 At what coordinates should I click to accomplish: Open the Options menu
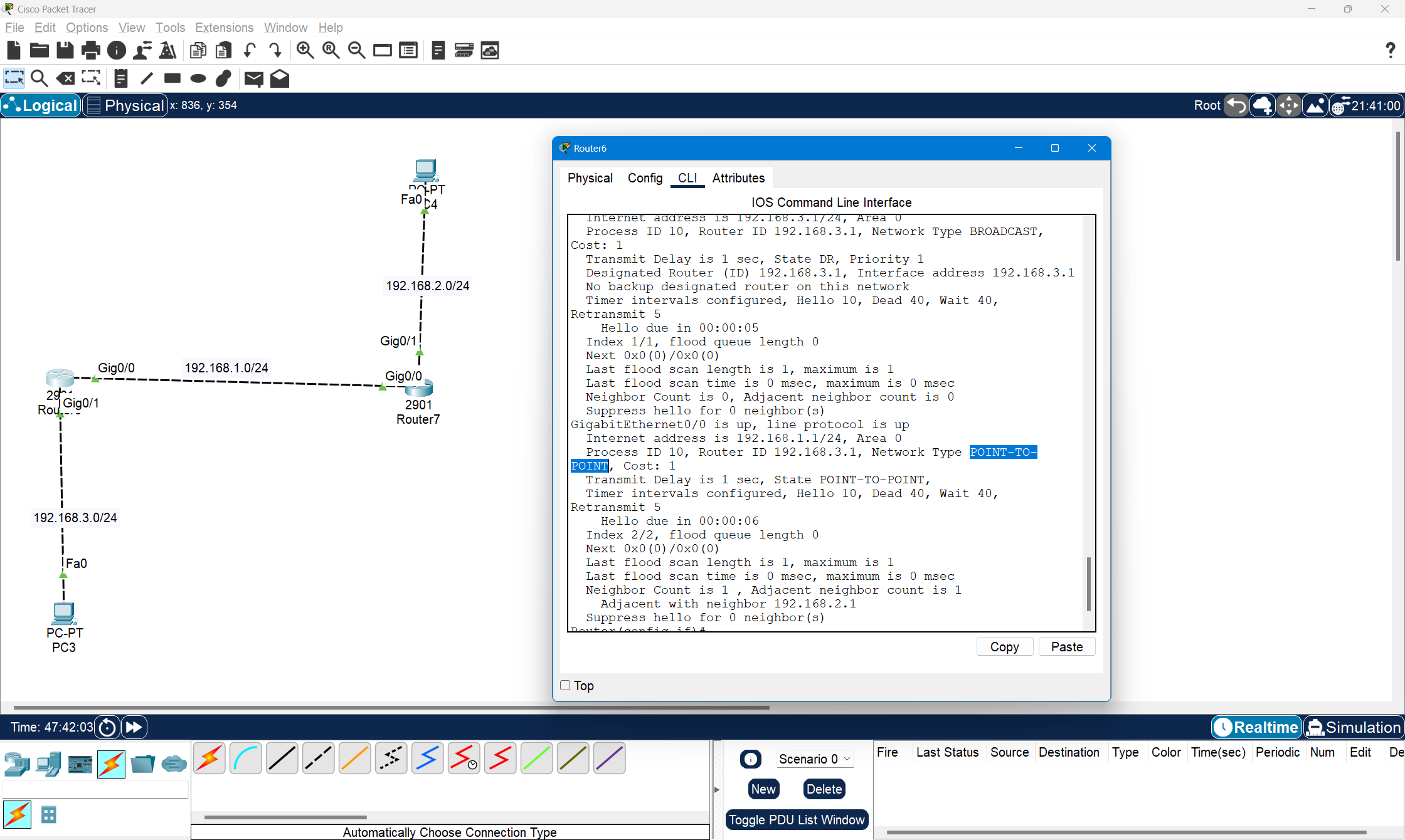(x=87, y=28)
